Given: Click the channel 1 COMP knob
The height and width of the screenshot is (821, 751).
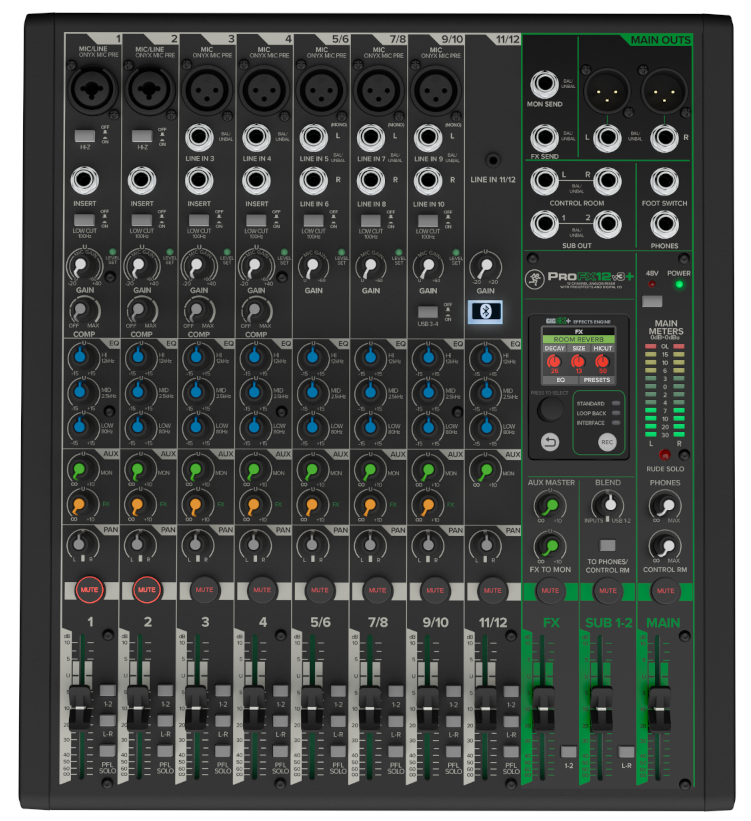Looking at the screenshot, I should (x=85, y=310).
